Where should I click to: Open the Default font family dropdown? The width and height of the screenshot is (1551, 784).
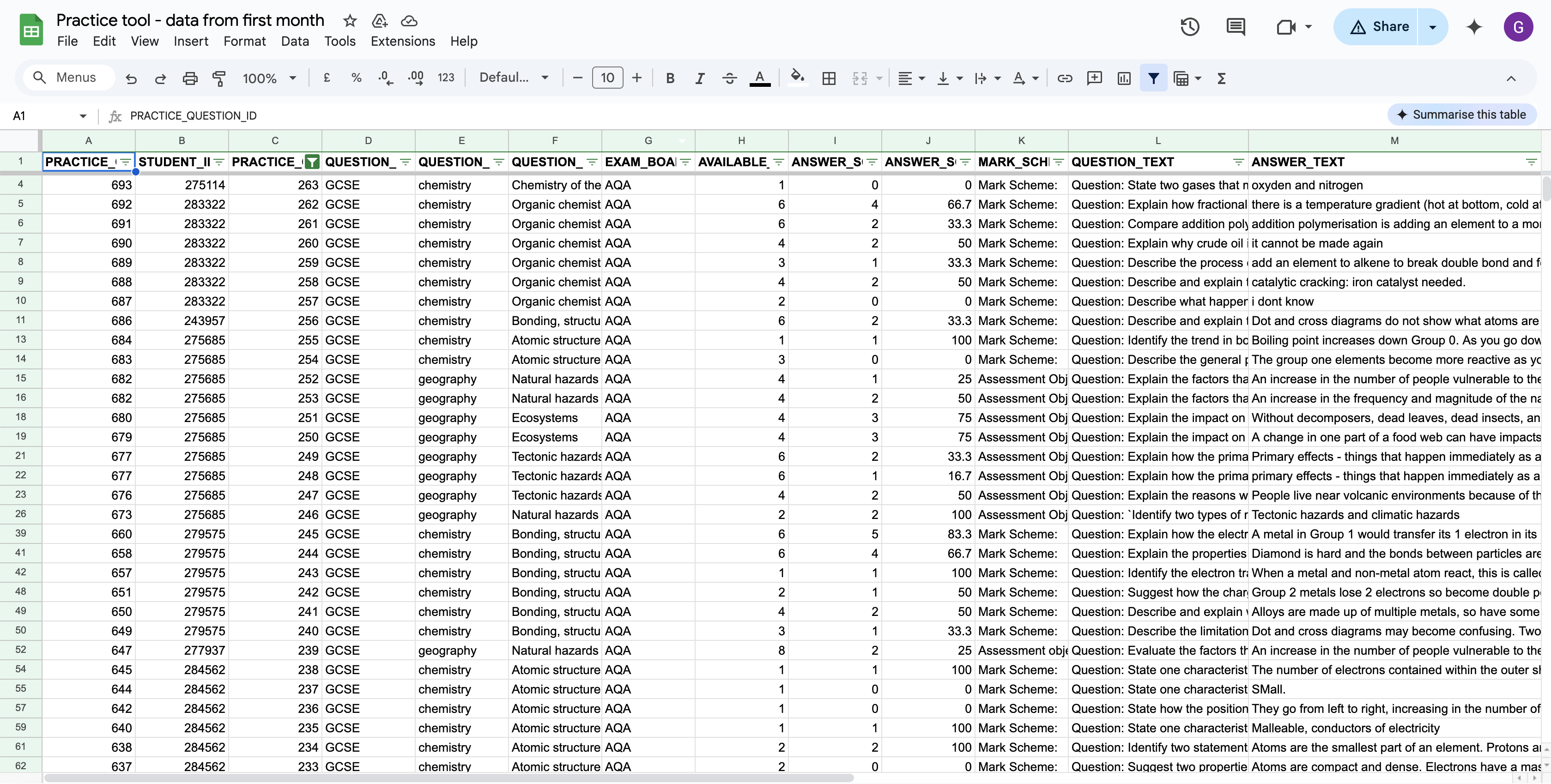coord(513,78)
